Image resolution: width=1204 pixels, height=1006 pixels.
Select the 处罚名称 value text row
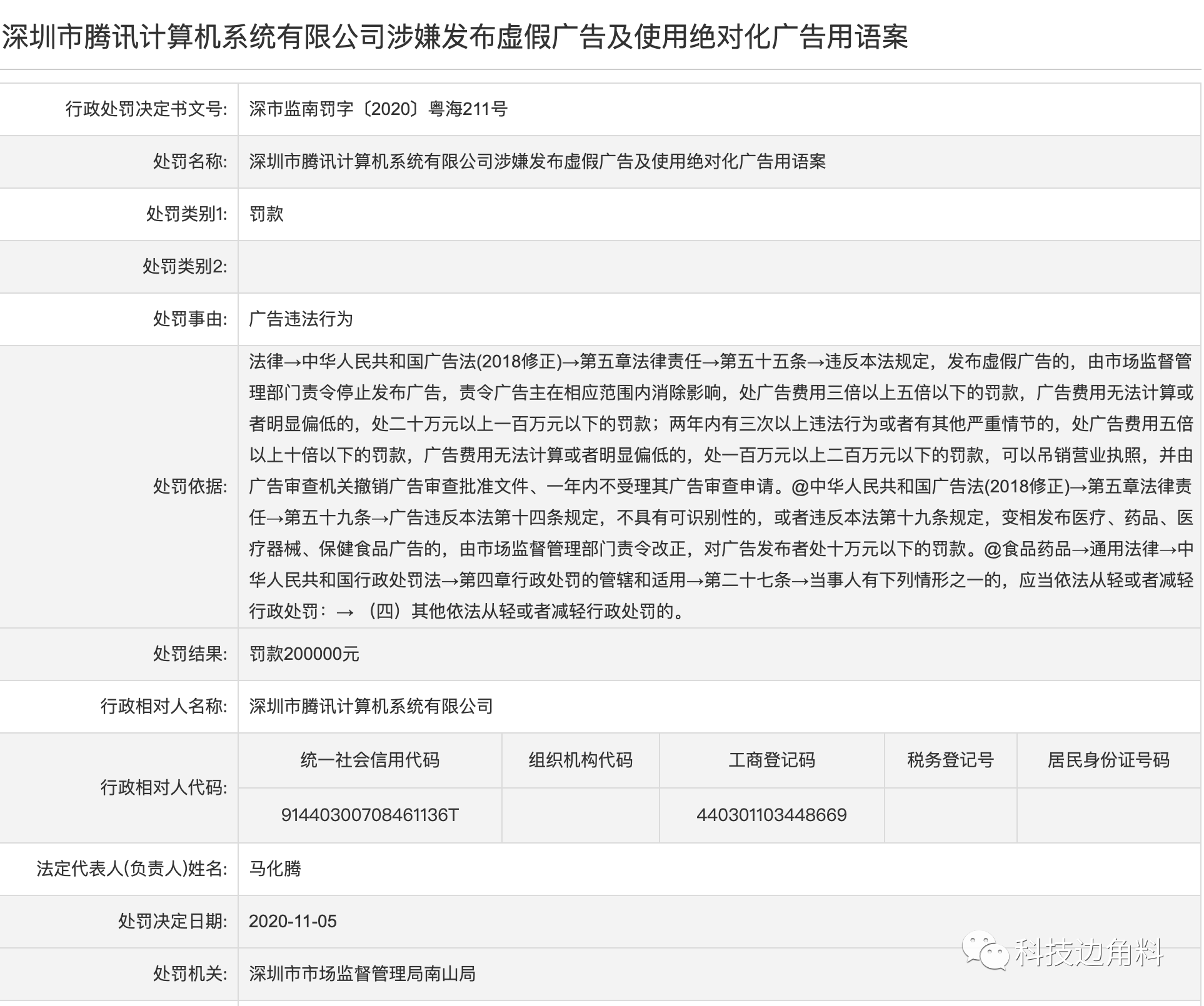tap(538, 162)
